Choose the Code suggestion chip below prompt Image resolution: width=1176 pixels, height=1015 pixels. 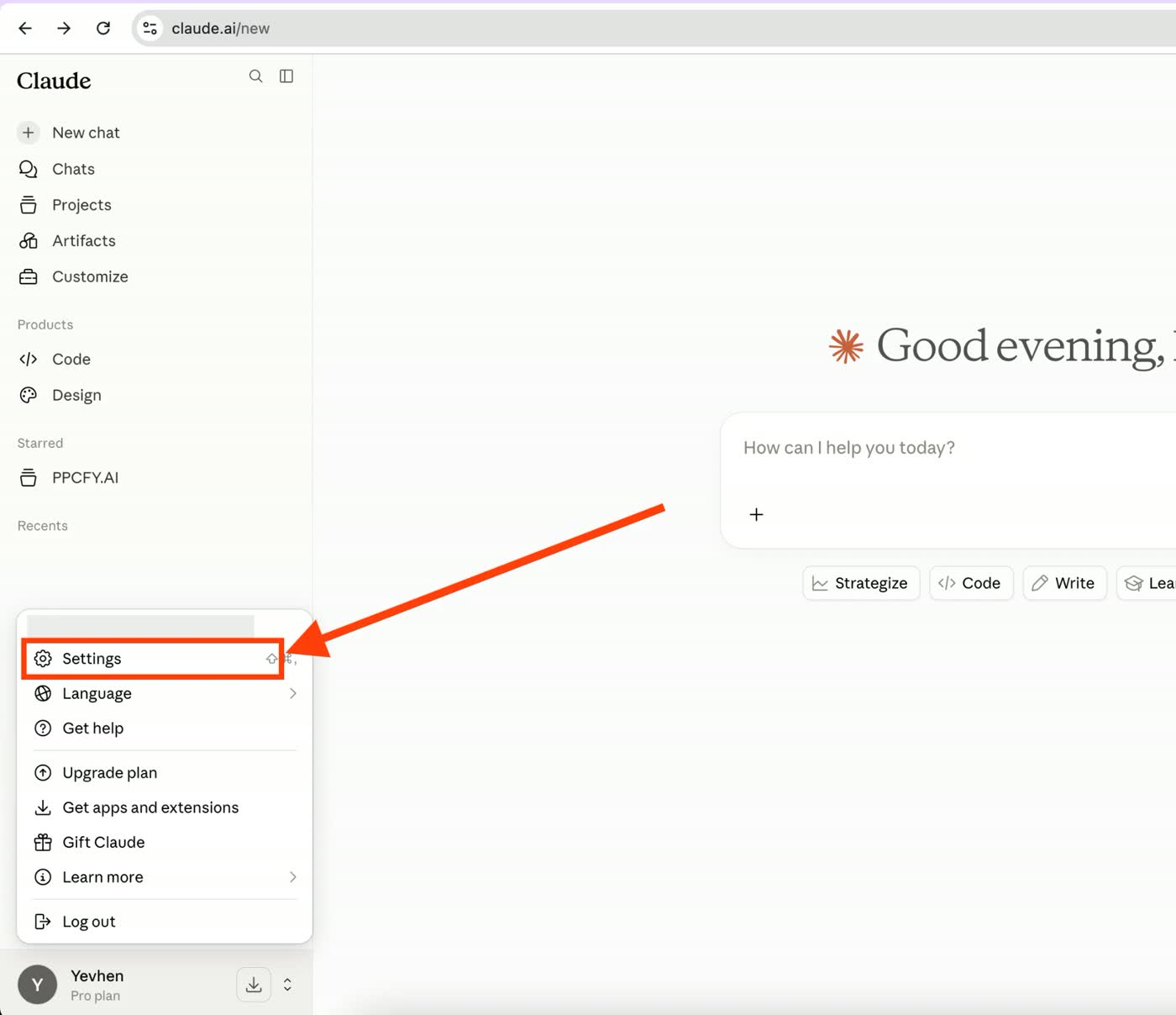coord(971,583)
